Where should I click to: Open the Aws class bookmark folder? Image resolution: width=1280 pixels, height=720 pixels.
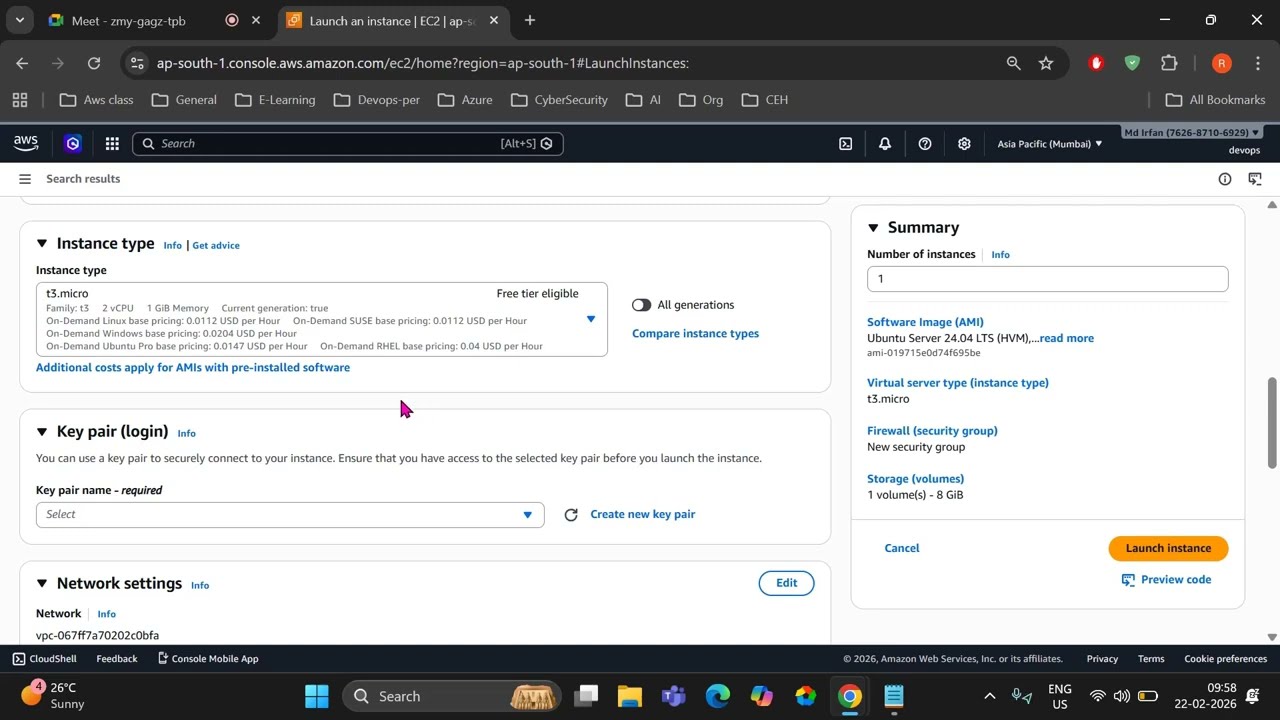click(x=96, y=100)
